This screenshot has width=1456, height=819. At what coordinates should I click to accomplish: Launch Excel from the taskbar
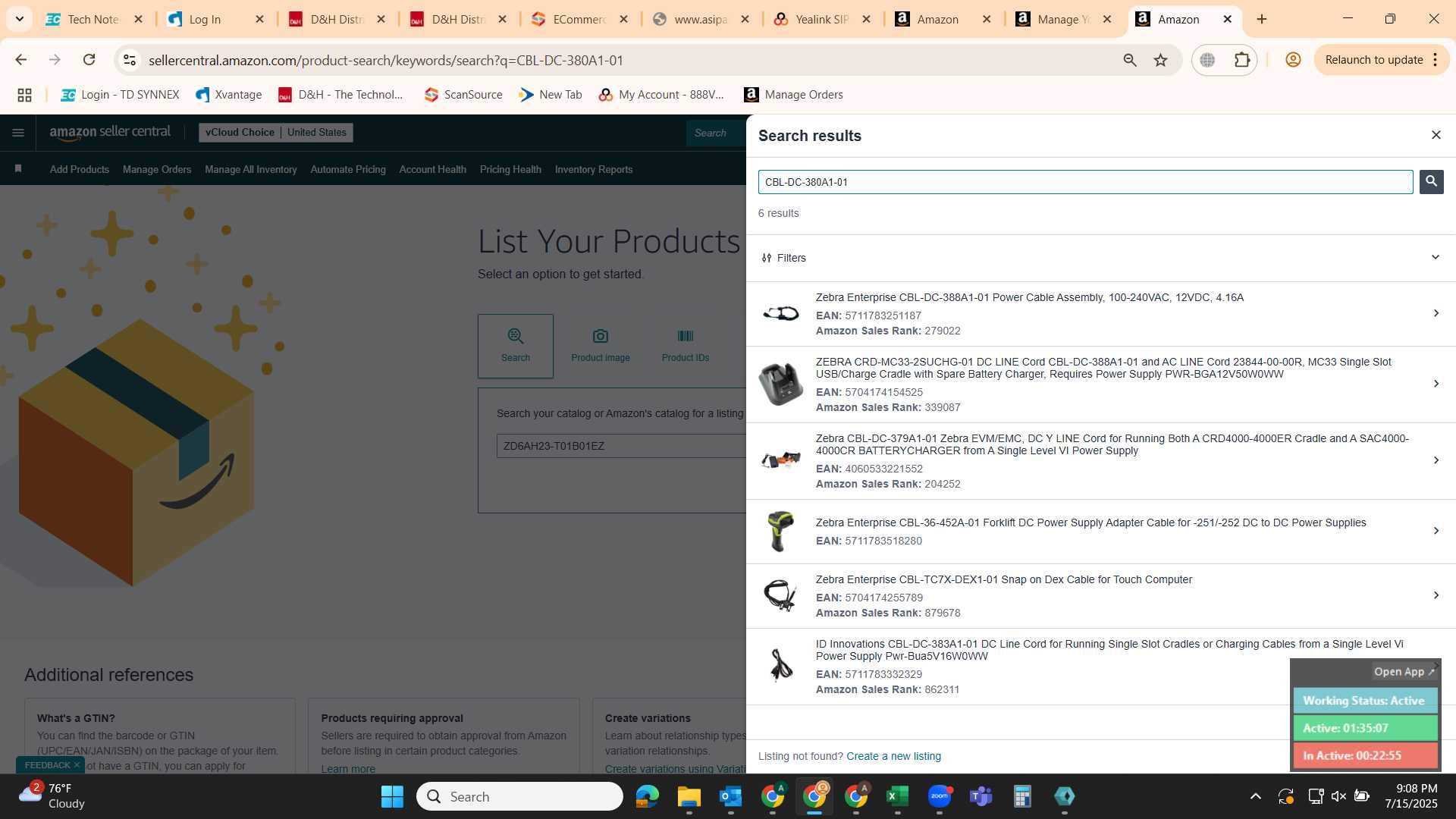click(x=898, y=796)
